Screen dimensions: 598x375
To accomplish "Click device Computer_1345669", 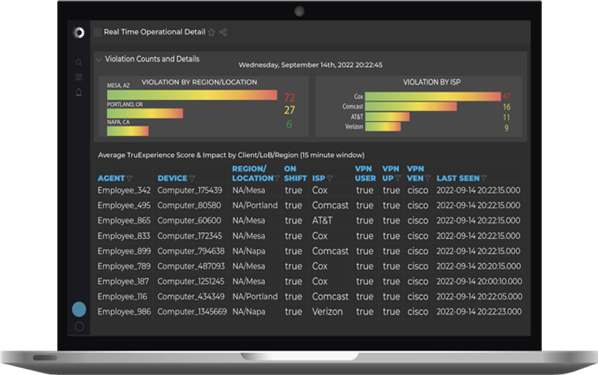I will pyautogui.click(x=192, y=312).
